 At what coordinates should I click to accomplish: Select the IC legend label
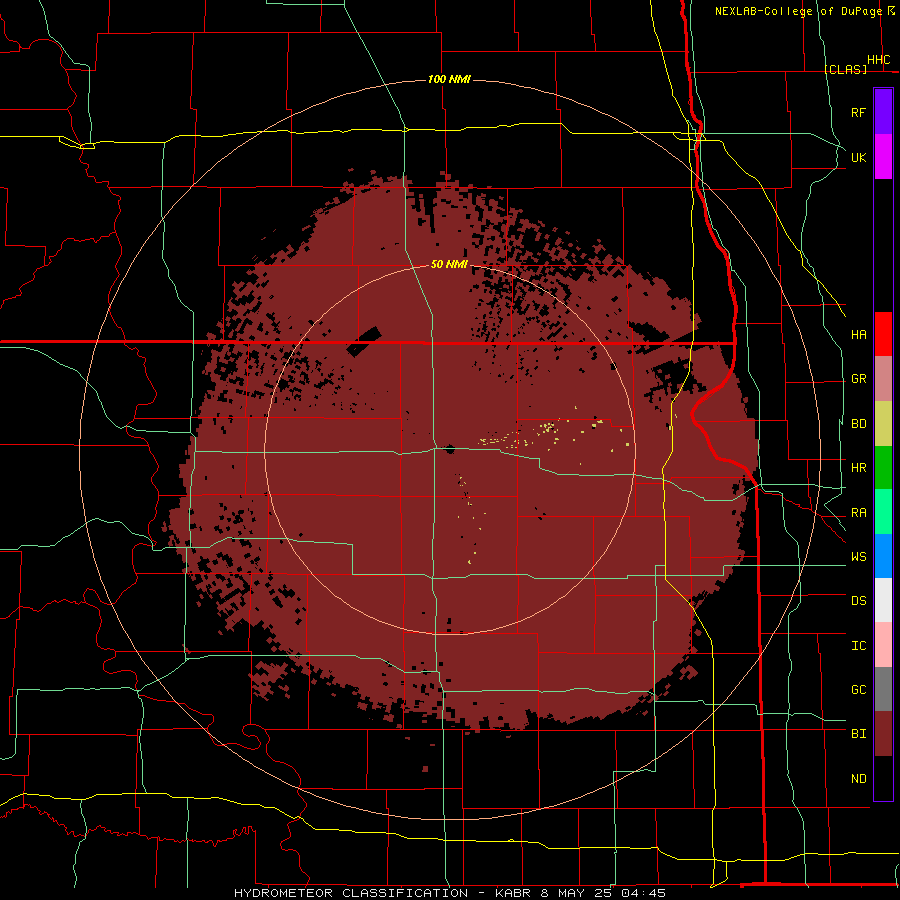pos(858,646)
